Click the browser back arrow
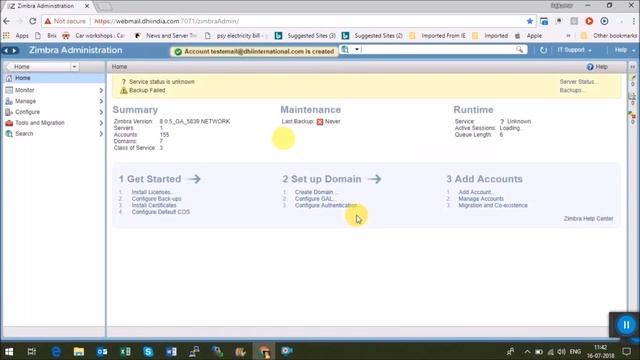This screenshot has width=640, height=360. pyautogui.click(x=7, y=21)
